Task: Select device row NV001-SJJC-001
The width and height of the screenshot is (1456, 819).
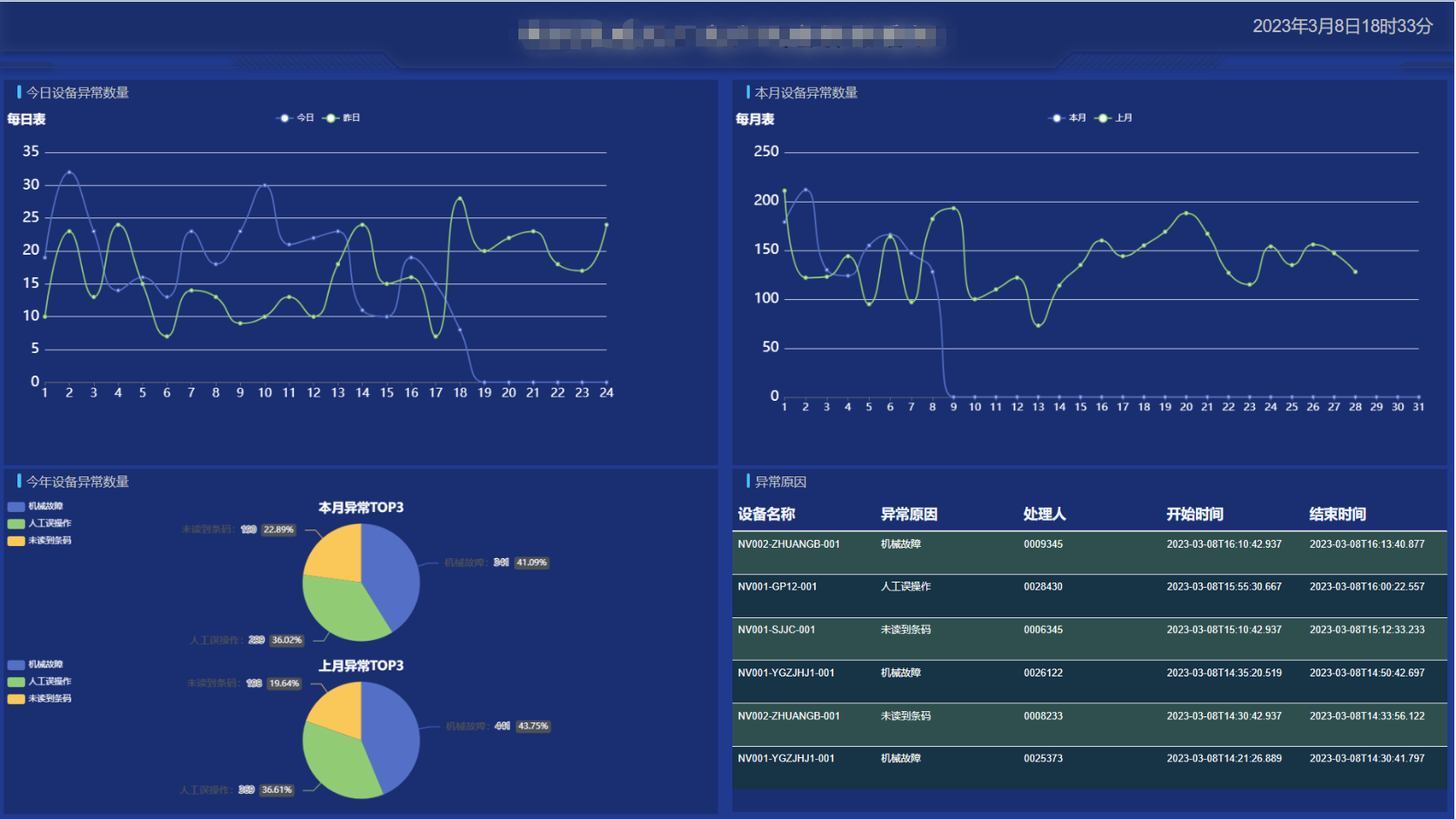Action: (1089, 639)
